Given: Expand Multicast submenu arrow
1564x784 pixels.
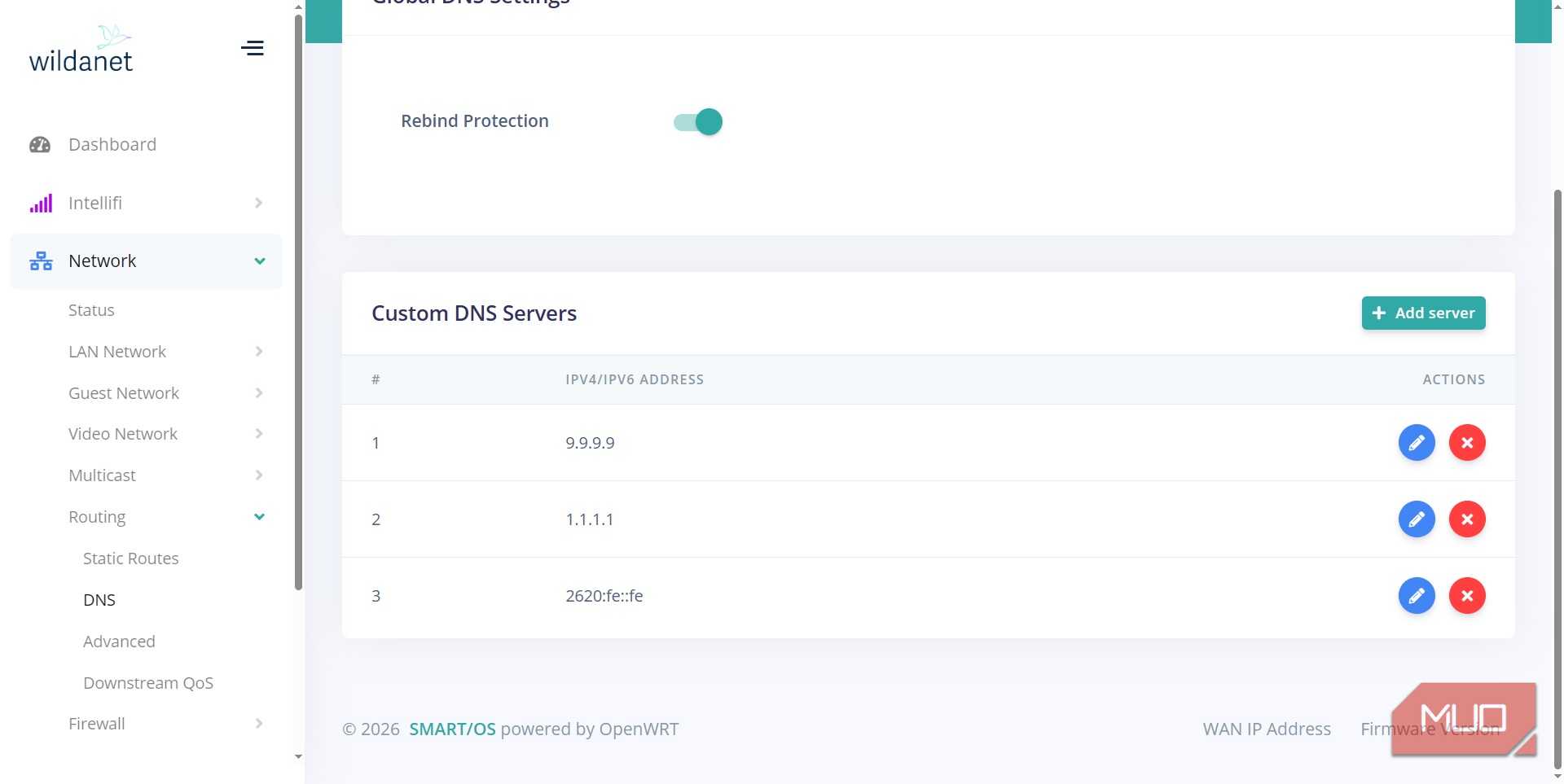Looking at the screenshot, I should pyautogui.click(x=259, y=475).
